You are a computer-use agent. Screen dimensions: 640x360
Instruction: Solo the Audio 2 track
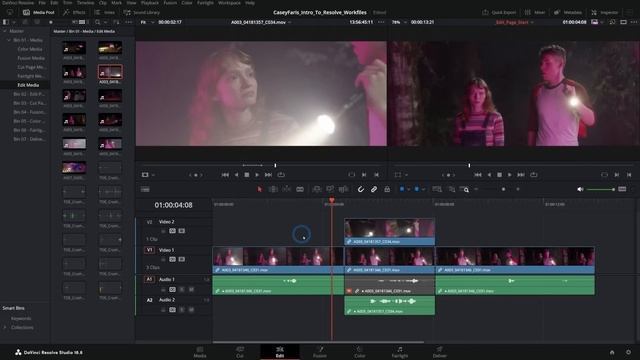tap(182, 310)
